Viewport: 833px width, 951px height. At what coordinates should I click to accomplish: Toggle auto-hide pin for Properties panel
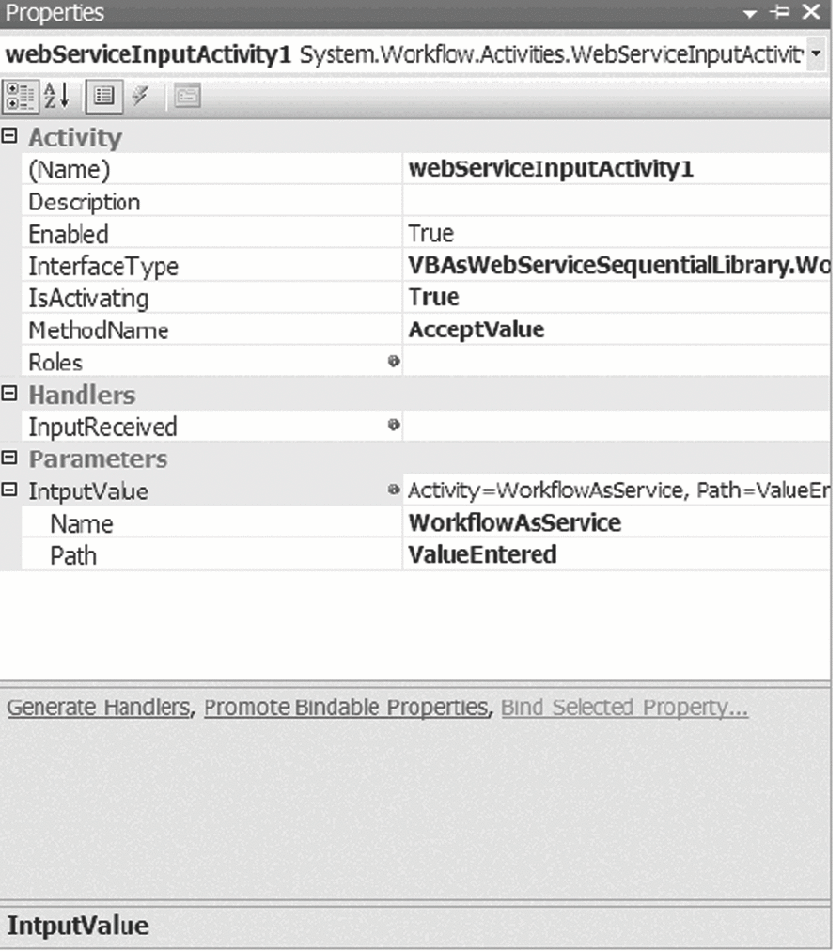coord(781,13)
